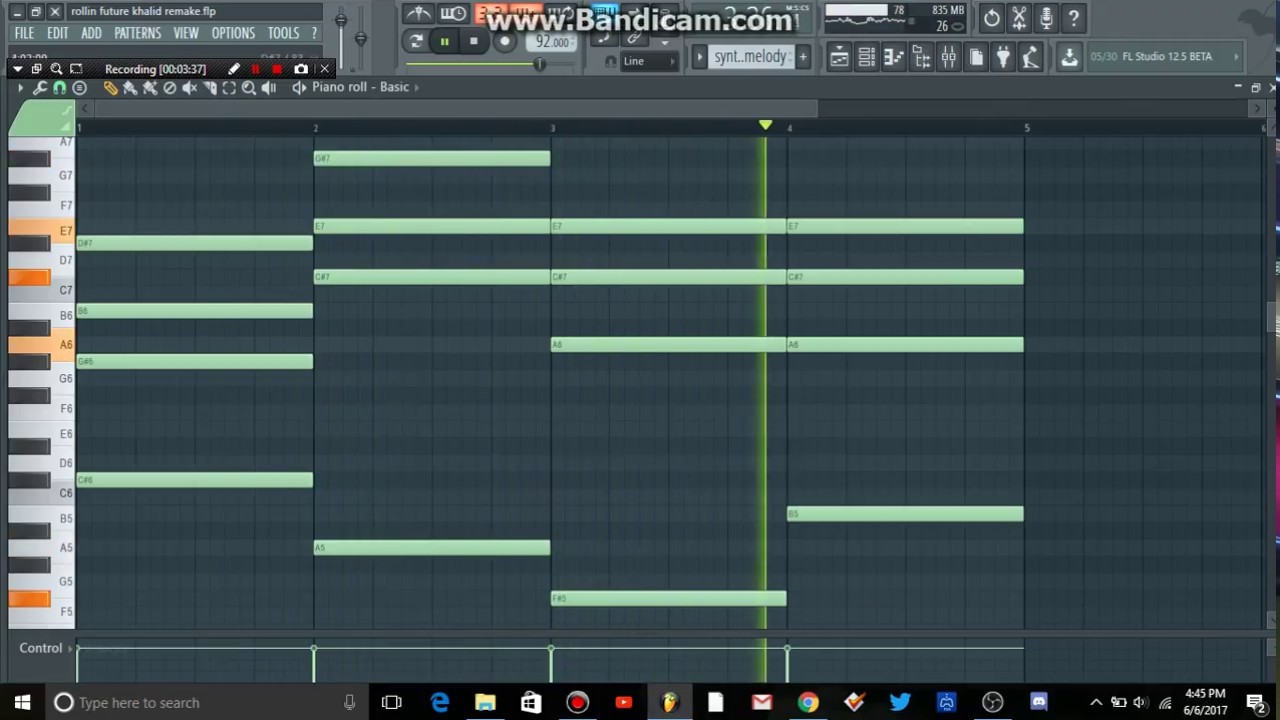This screenshot has width=1280, height=720.
Task: Pause FL Studio playback
Action: point(444,41)
